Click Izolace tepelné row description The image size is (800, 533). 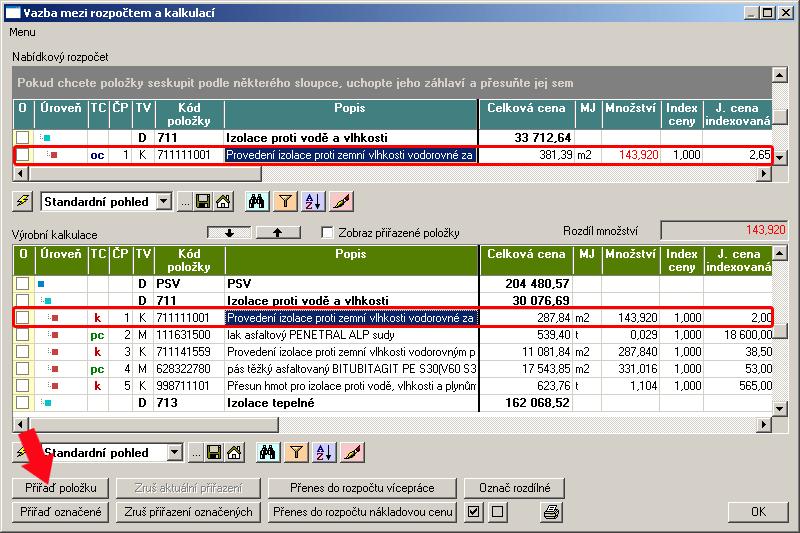point(271,403)
